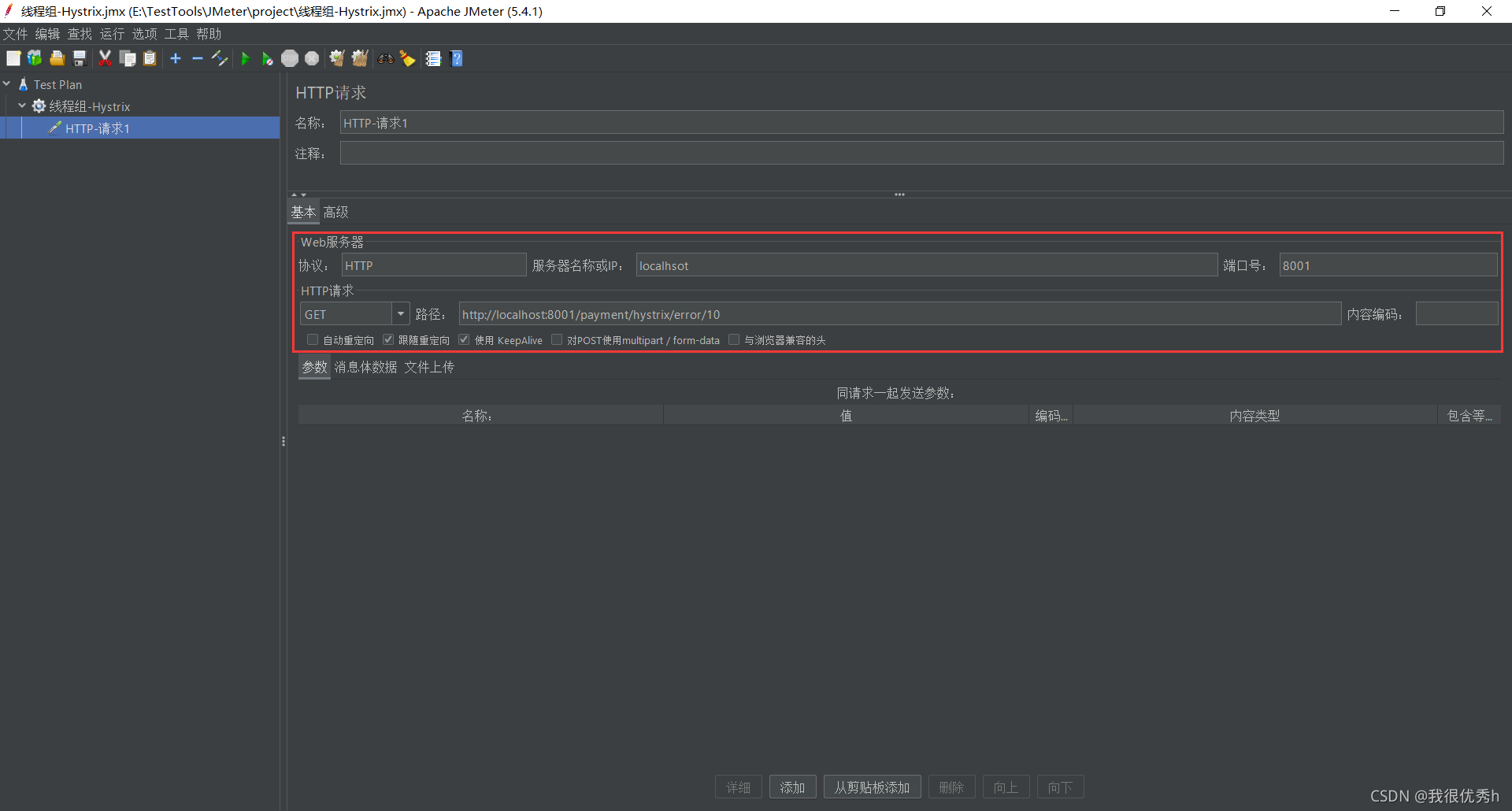Screen dimensions: 1512x811
Task: Select the Test Plan flask icon
Action: click(24, 84)
